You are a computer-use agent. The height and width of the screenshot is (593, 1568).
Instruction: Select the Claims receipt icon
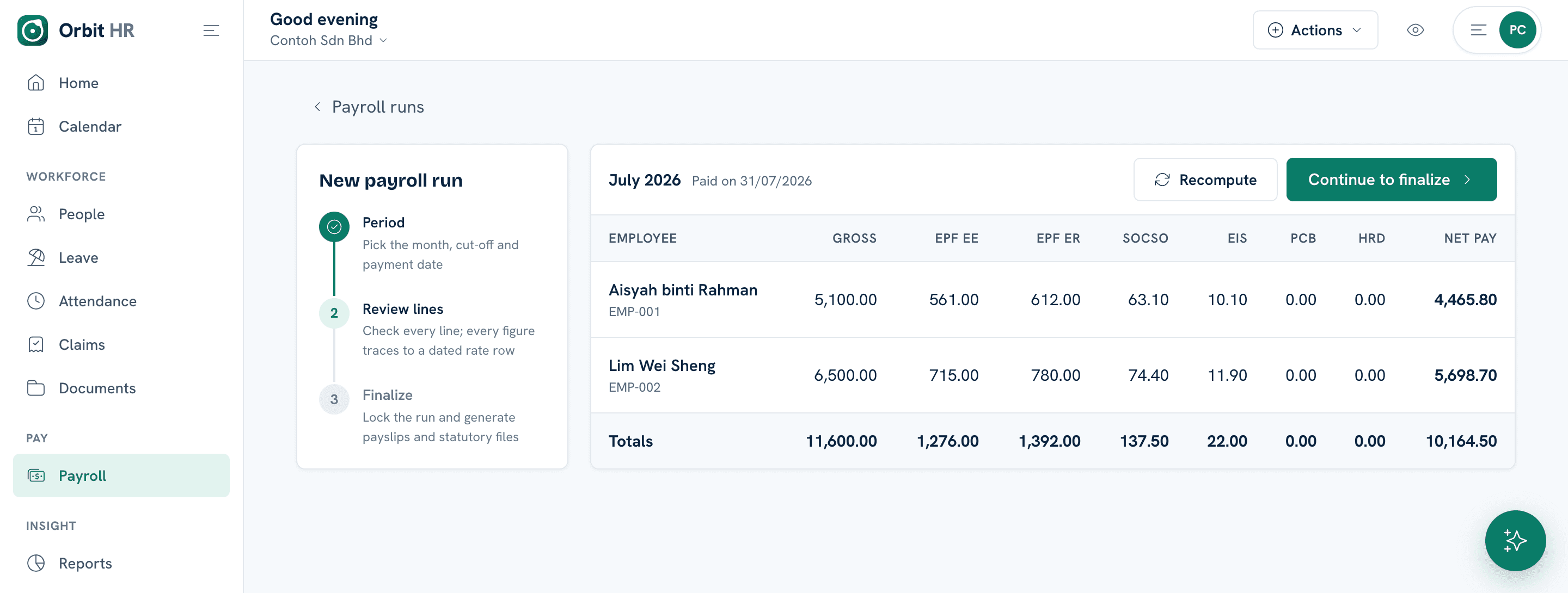(36, 345)
